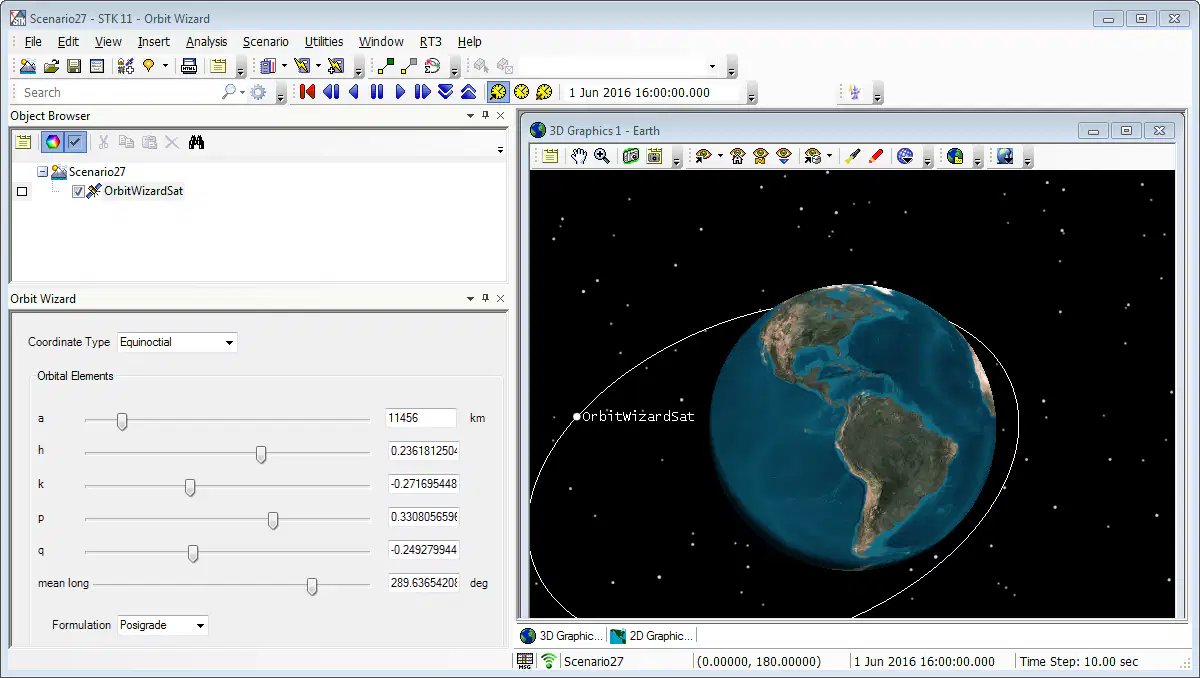Select the OrbitWizardSat tree item
Image resolution: width=1200 pixels, height=678 pixels.
(143, 191)
